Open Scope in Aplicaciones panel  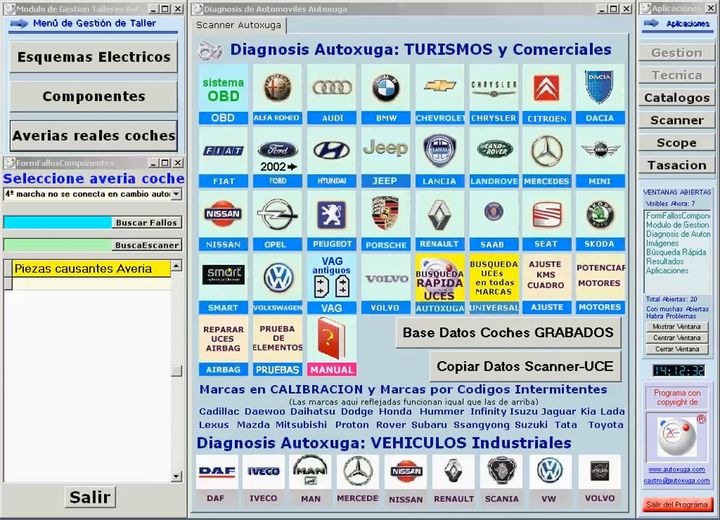[x=677, y=143]
